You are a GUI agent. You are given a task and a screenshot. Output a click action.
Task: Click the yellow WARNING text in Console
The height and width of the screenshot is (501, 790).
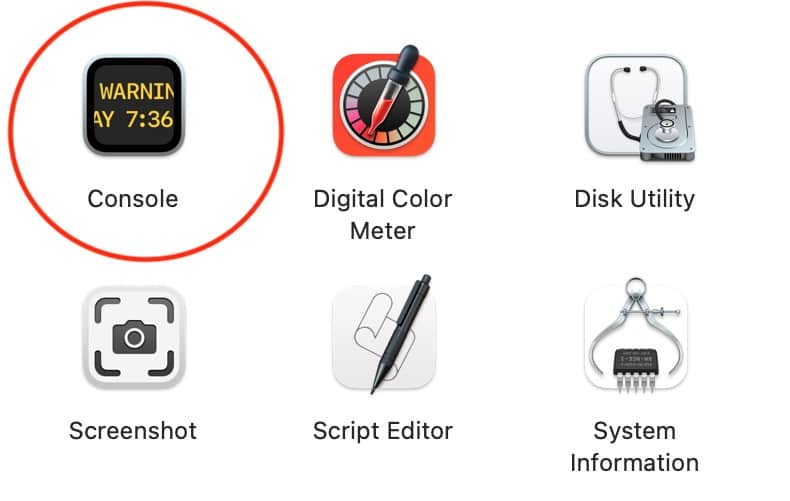coord(136,91)
